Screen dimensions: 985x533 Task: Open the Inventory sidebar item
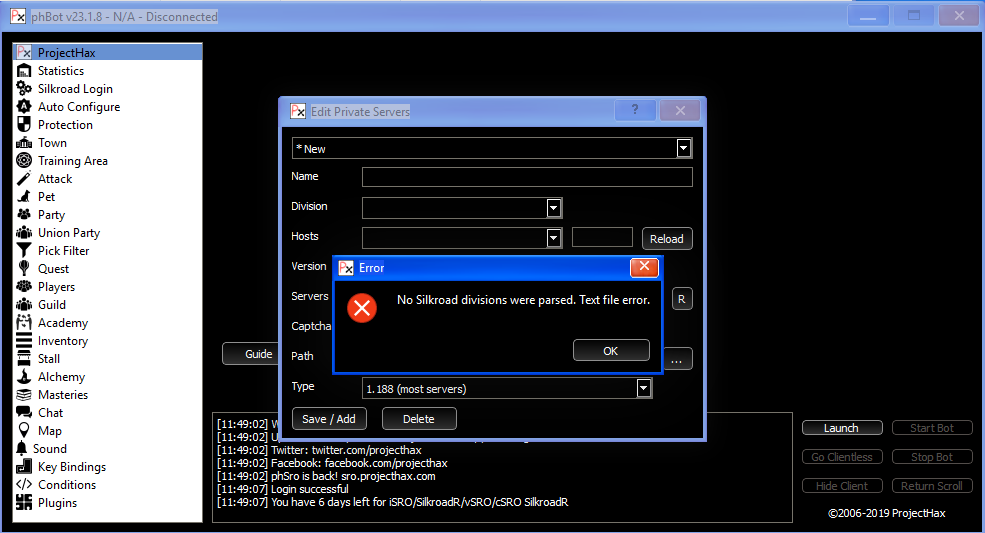63,341
